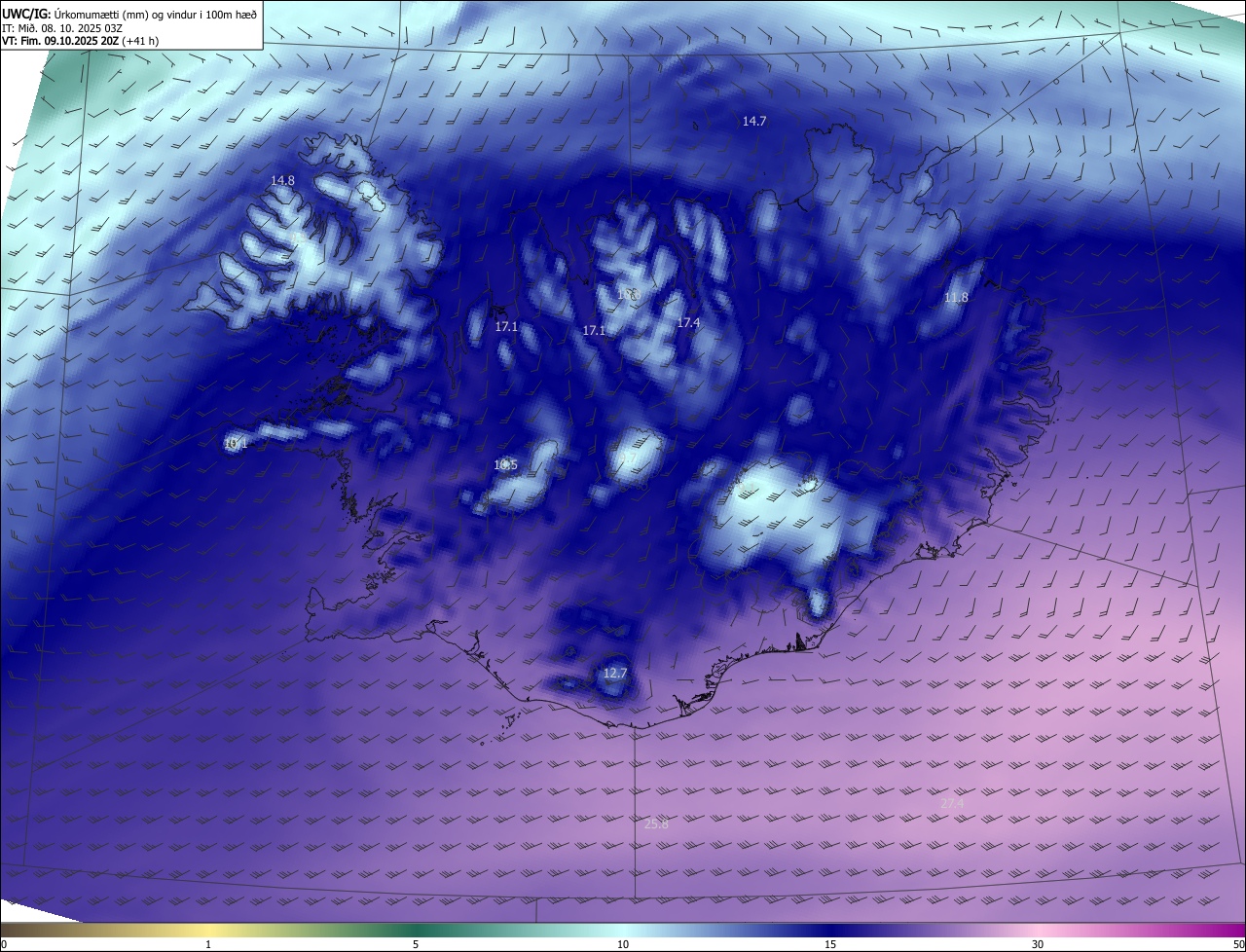Click the 1 tick label on the color scale
The height and width of the screenshot is (952, 1246).
[208, 944]
